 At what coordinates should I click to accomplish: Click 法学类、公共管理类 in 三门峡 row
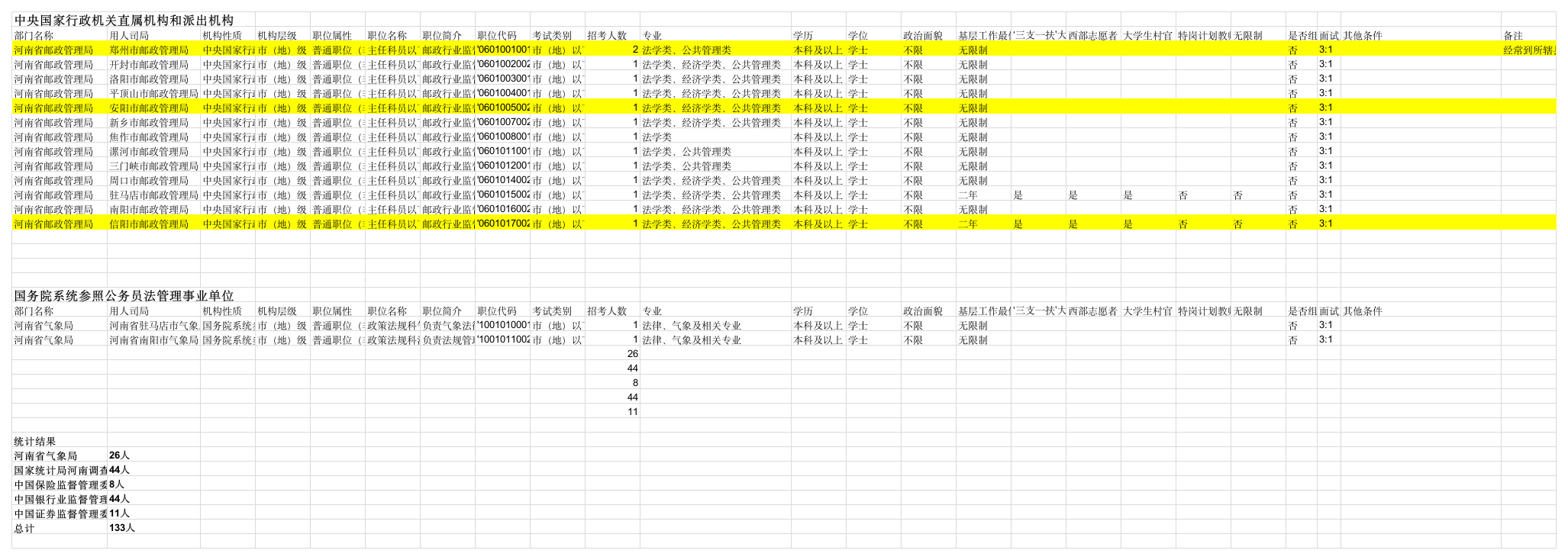pos(715,166)
